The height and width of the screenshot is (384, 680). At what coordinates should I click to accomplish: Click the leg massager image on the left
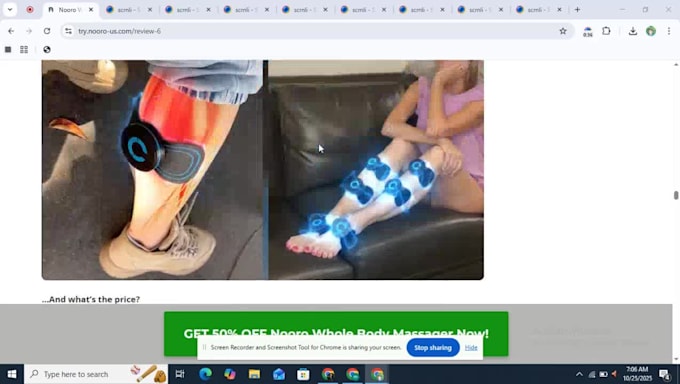(153, 170)
